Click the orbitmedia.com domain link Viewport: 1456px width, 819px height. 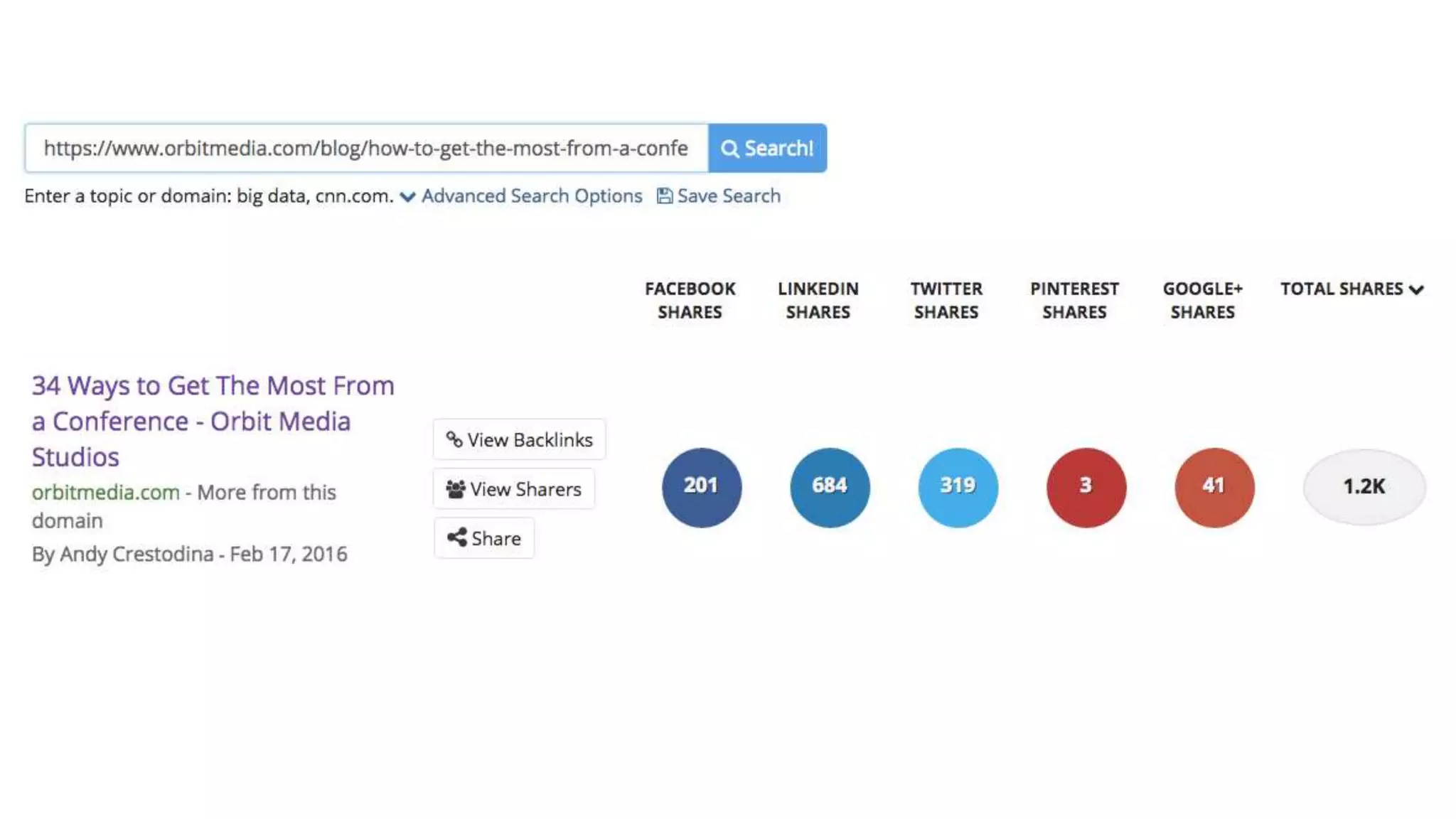[x=105, y=492]
